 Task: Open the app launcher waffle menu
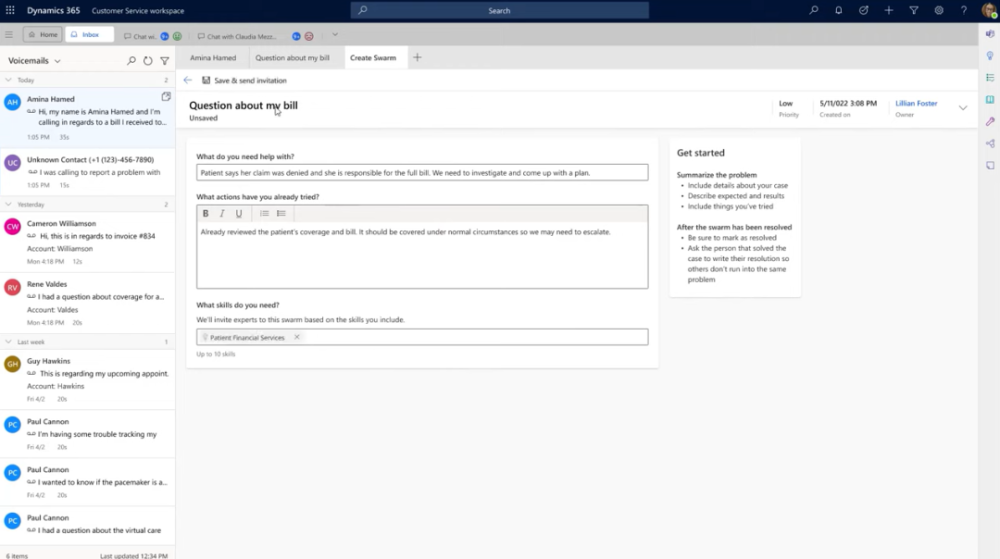10,10
